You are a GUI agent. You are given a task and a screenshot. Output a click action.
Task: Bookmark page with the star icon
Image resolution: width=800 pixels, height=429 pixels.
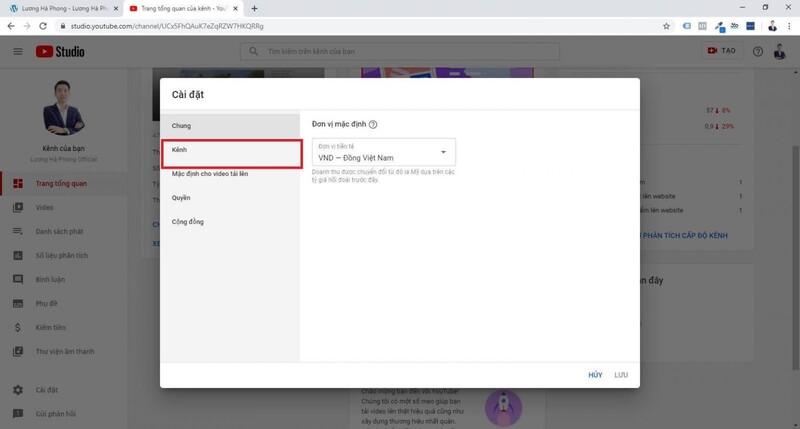667,25
